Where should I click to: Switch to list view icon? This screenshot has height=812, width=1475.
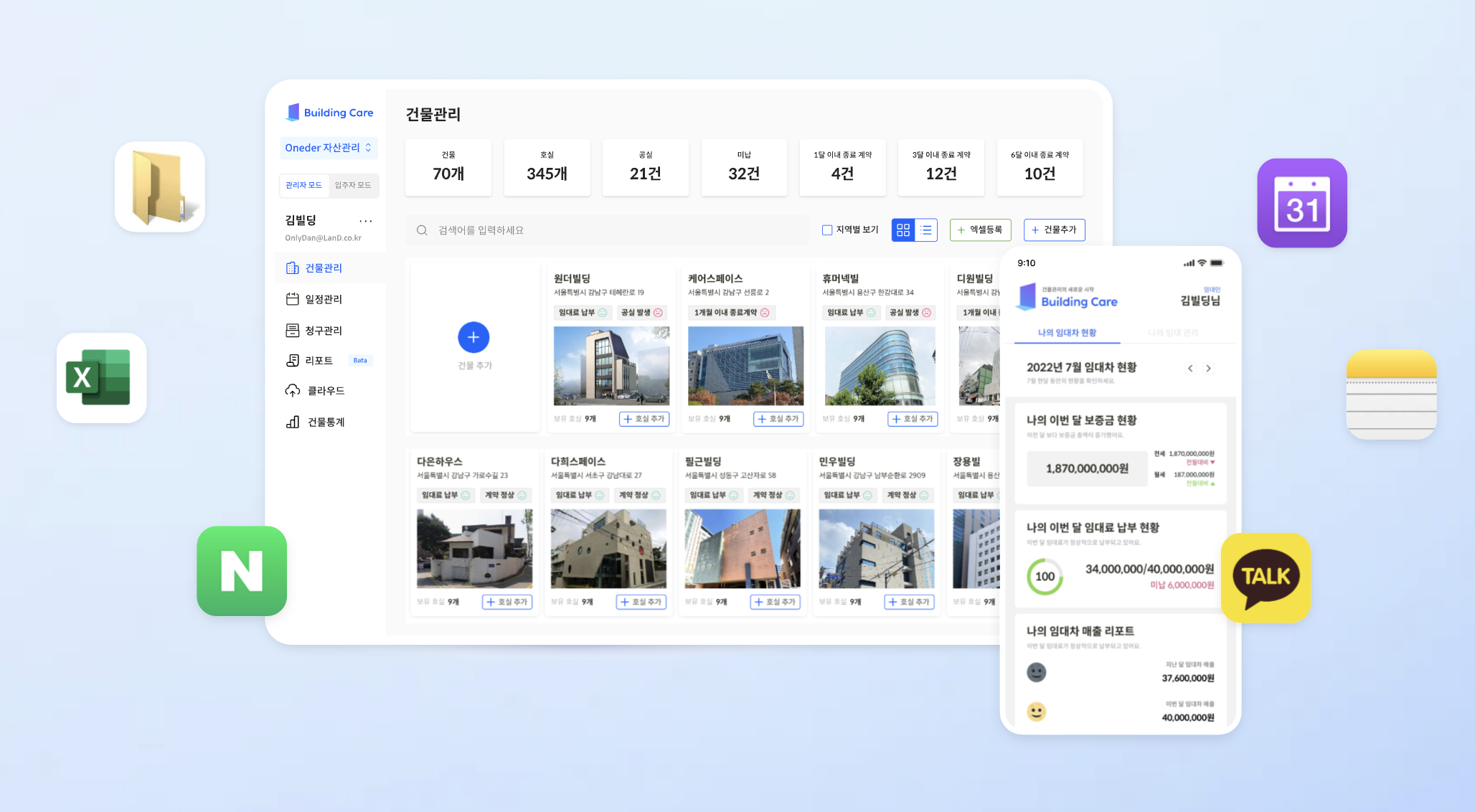(x=926, y=230)
